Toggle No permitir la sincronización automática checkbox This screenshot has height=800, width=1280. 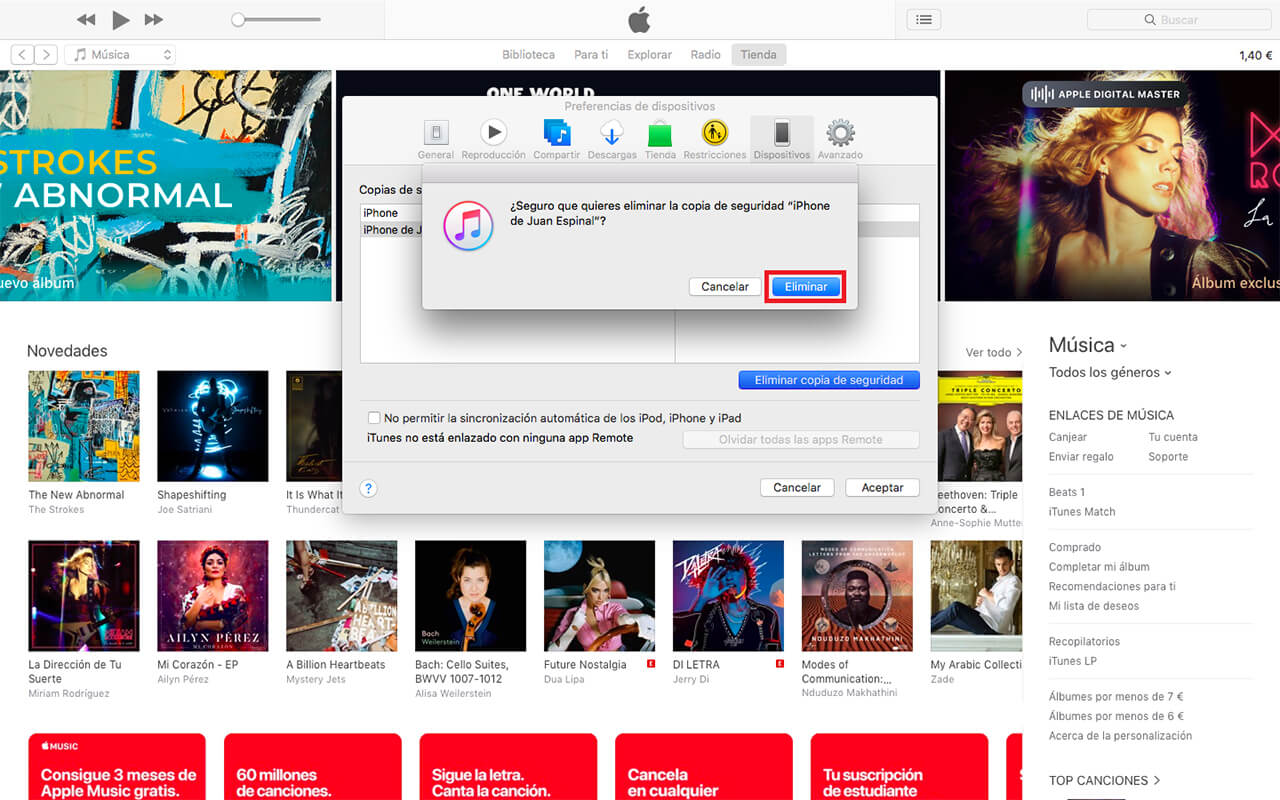click(x=374, y=418)
